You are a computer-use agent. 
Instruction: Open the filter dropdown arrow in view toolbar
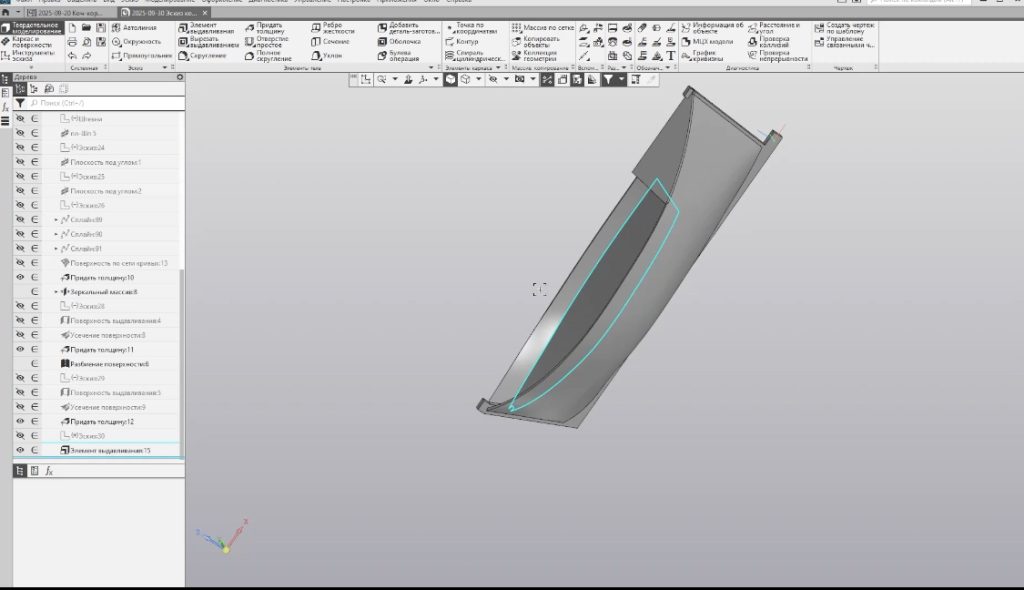[x=621, y=79]
